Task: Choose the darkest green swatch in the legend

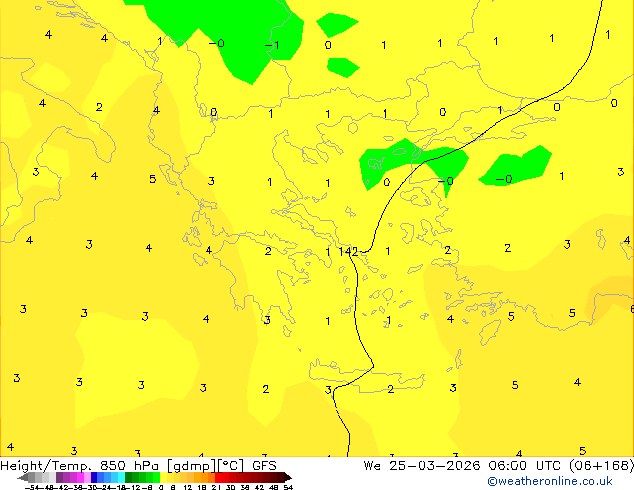Action: (128, 477)
